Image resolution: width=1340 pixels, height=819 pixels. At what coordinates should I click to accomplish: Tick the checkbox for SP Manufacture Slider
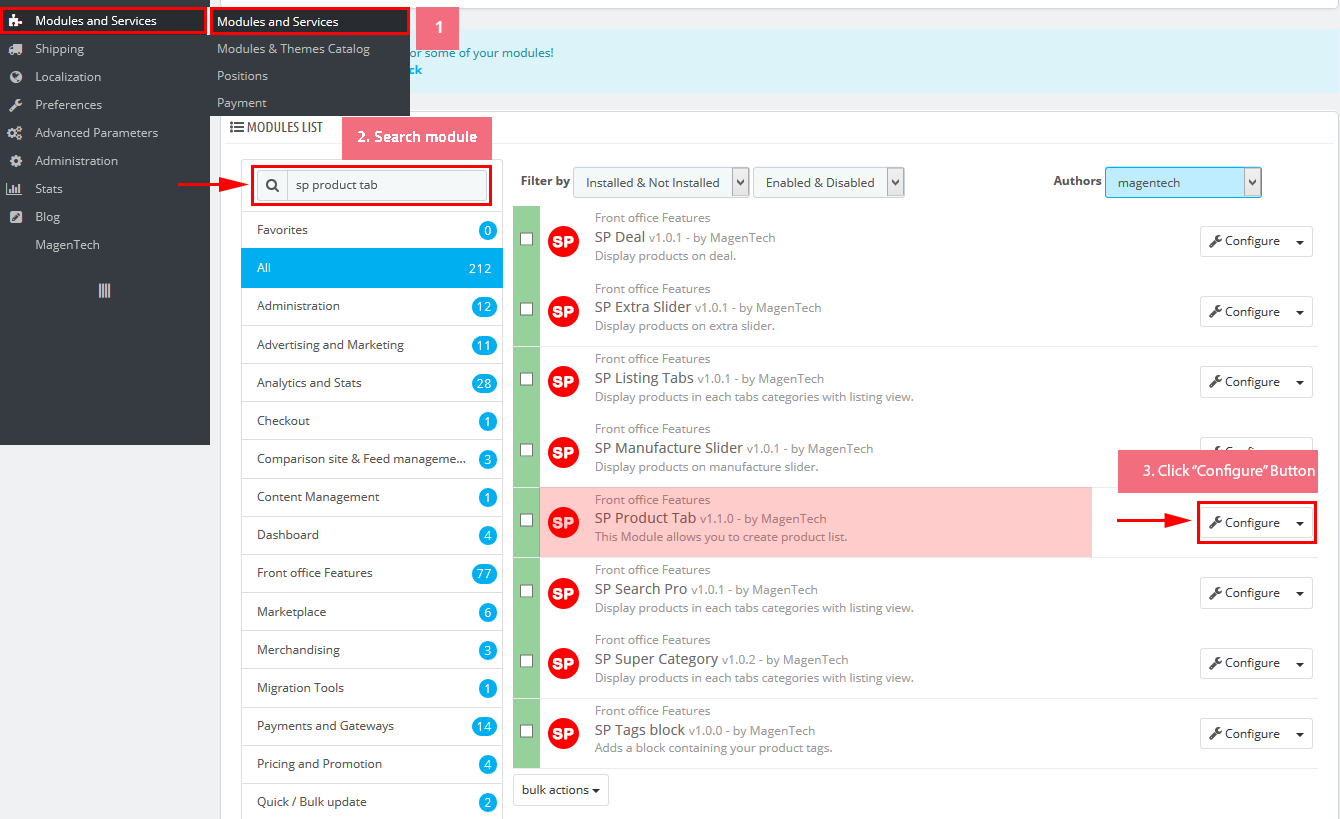click(527, 449)
